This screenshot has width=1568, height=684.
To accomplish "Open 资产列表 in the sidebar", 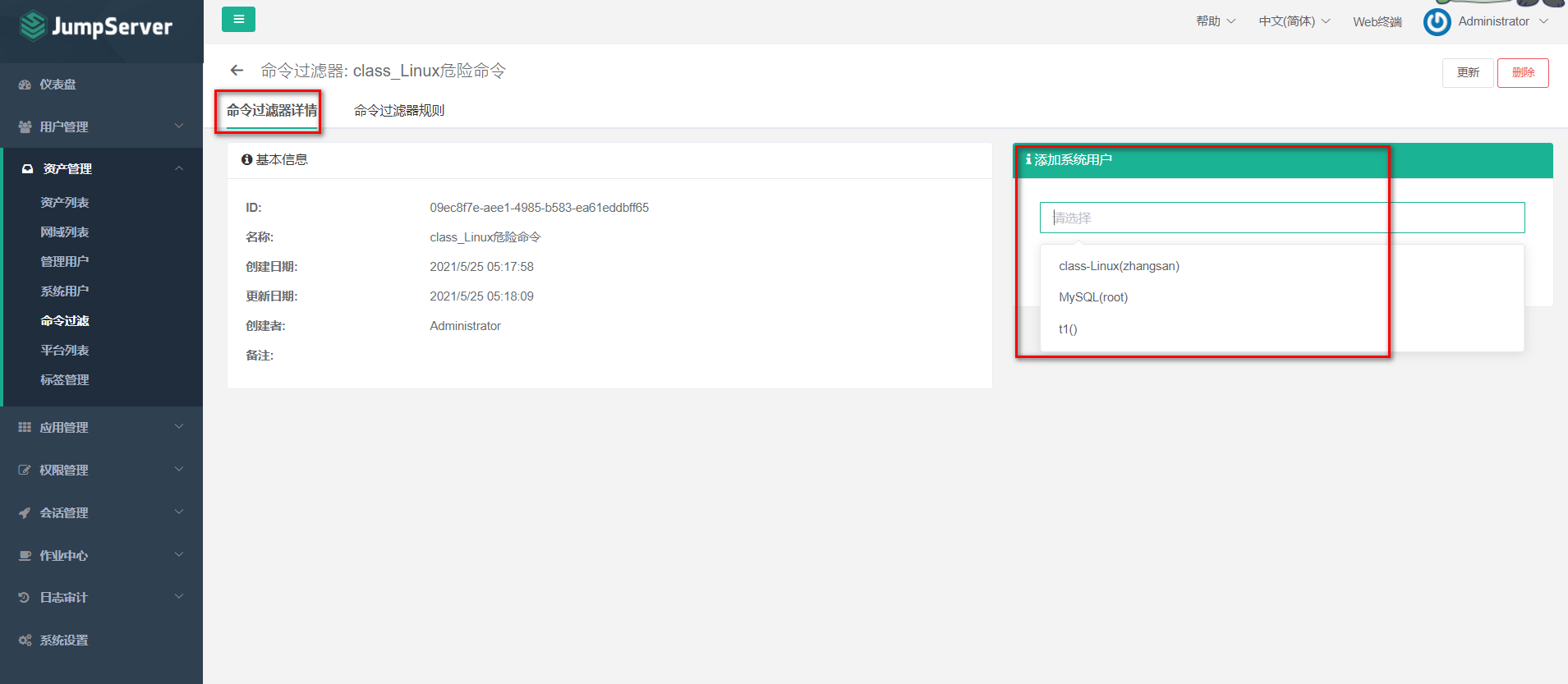I will coord(65,203).
